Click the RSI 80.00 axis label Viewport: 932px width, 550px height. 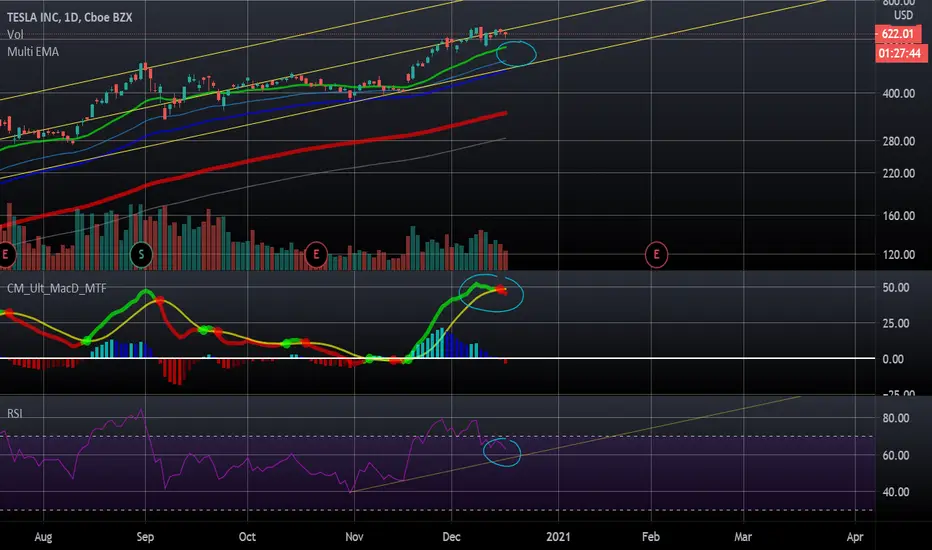click(896, 418)
